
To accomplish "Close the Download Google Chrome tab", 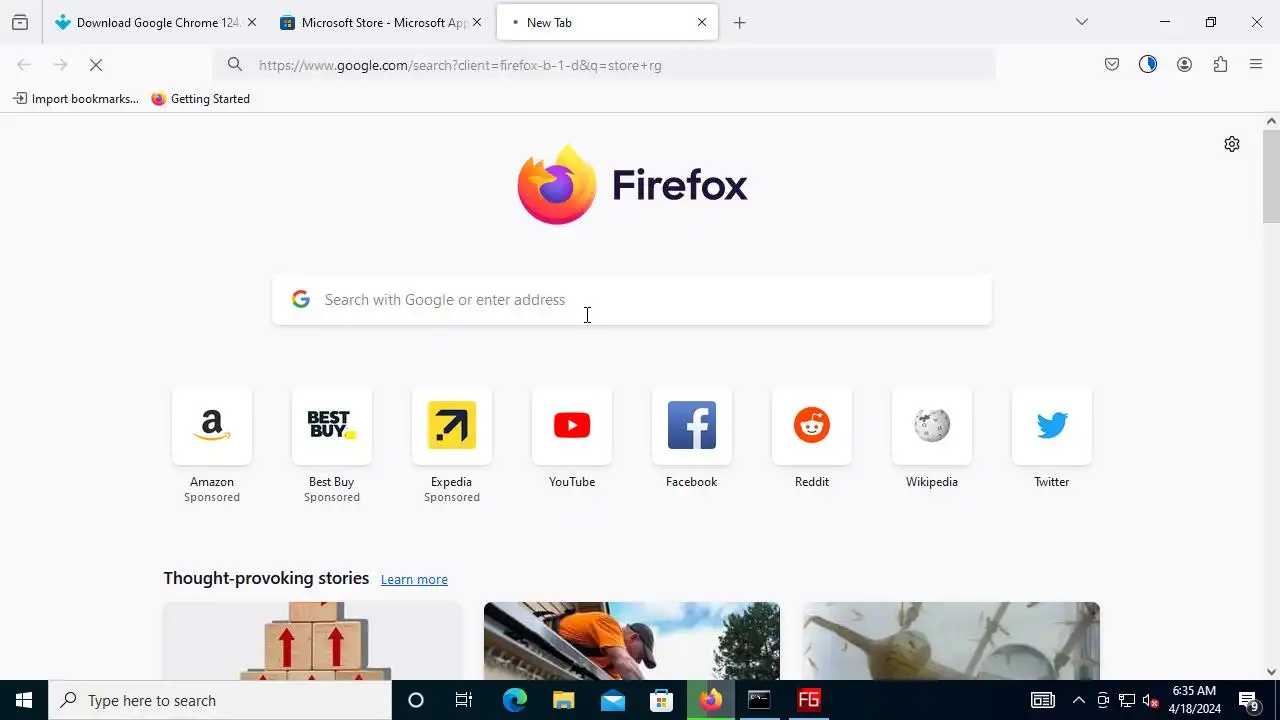I will click(x=251, y=22).
